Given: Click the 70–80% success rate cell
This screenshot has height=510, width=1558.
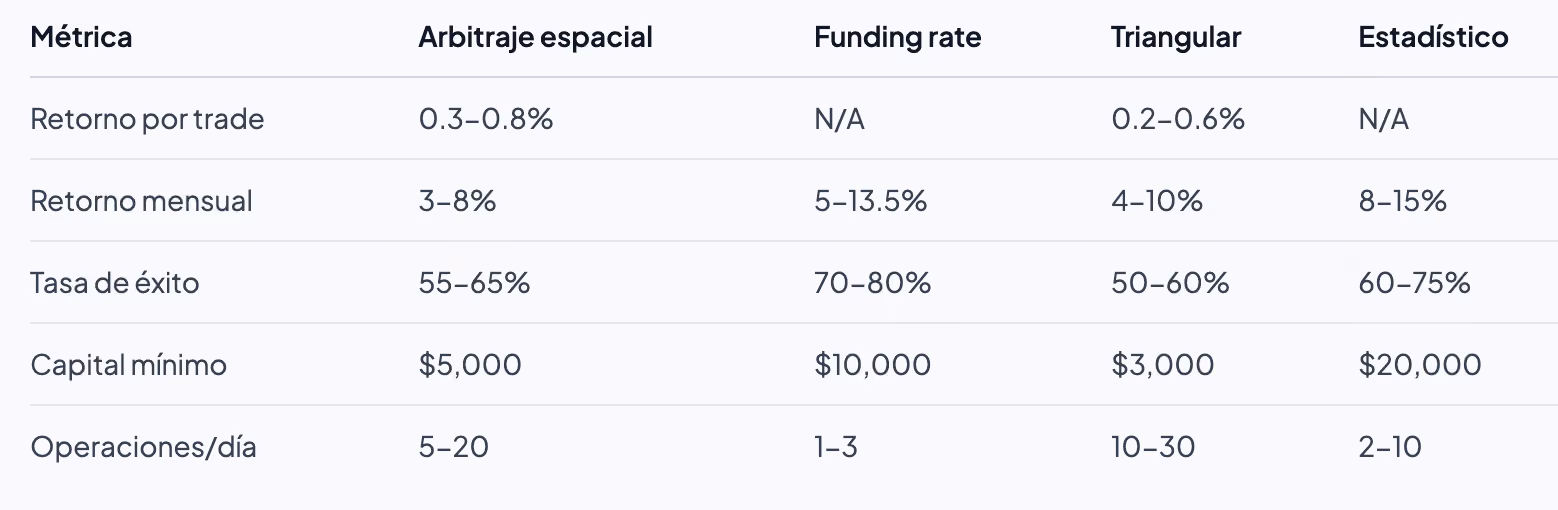Looking at the screenshot, I should point(872,283).
